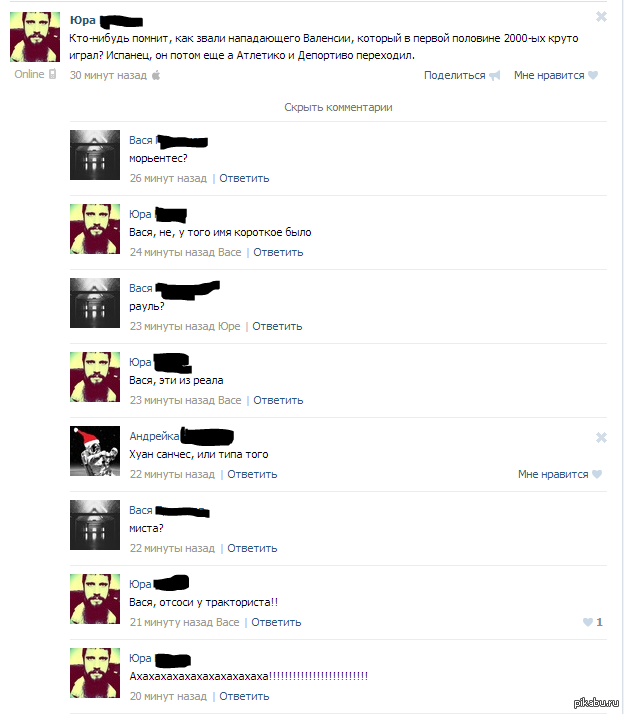Click the heart icon beside post's Мне нравится
The width and height of the screenshot is (624, 714).
593,75
